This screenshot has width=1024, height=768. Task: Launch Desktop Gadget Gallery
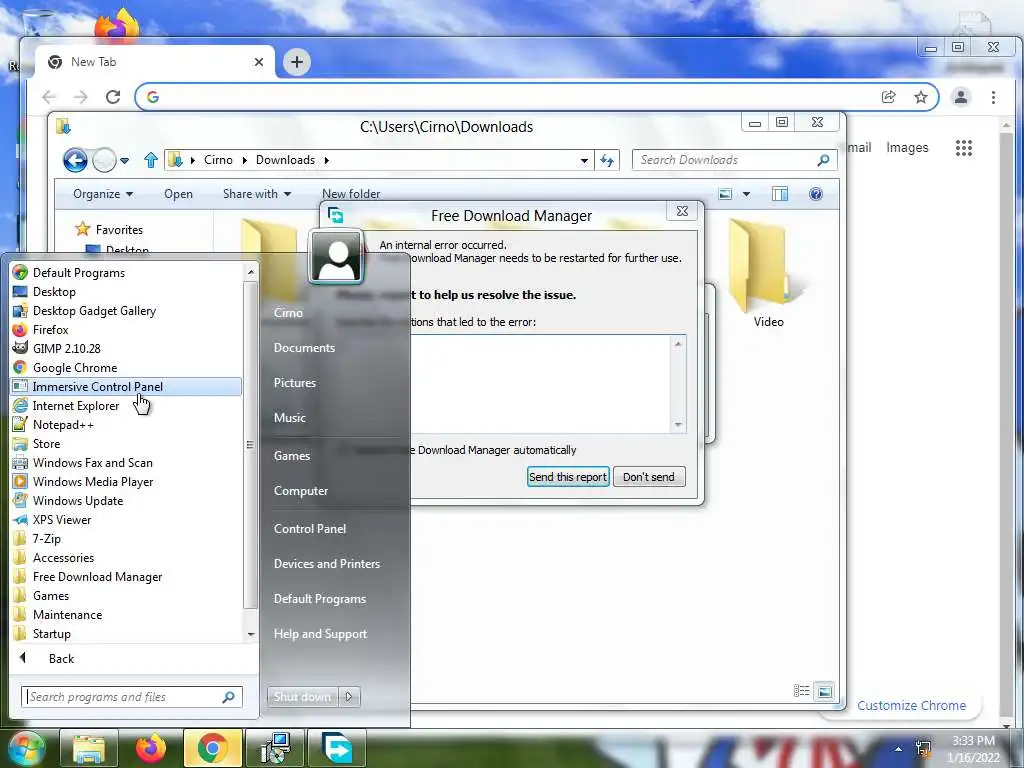(94, 311)
